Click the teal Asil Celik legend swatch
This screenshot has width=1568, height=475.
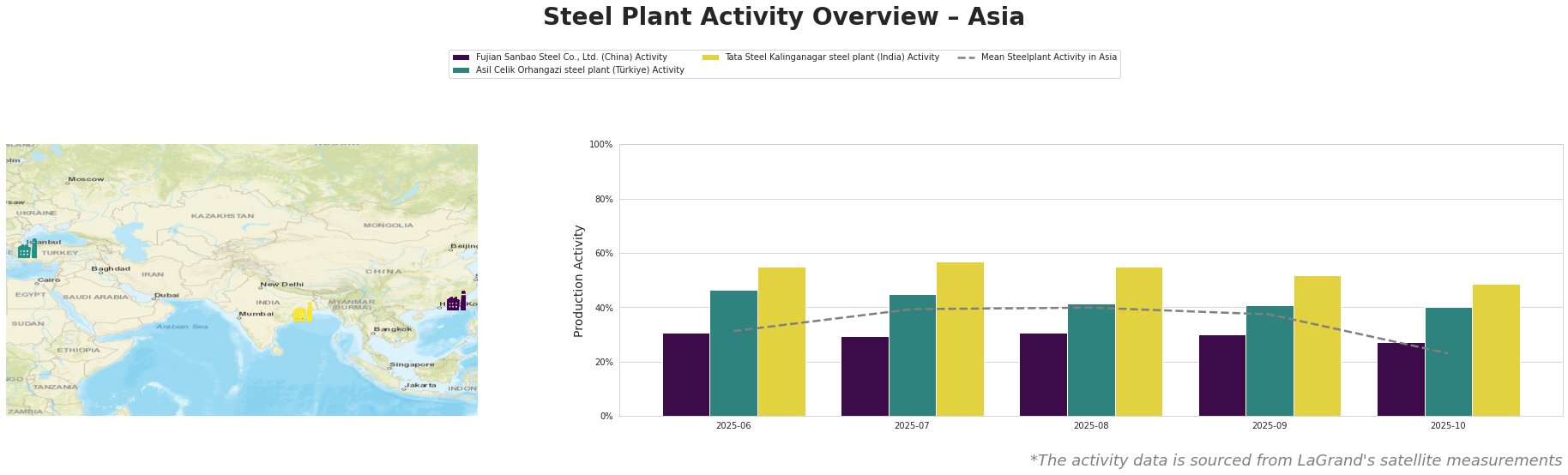tap(461, 70)
